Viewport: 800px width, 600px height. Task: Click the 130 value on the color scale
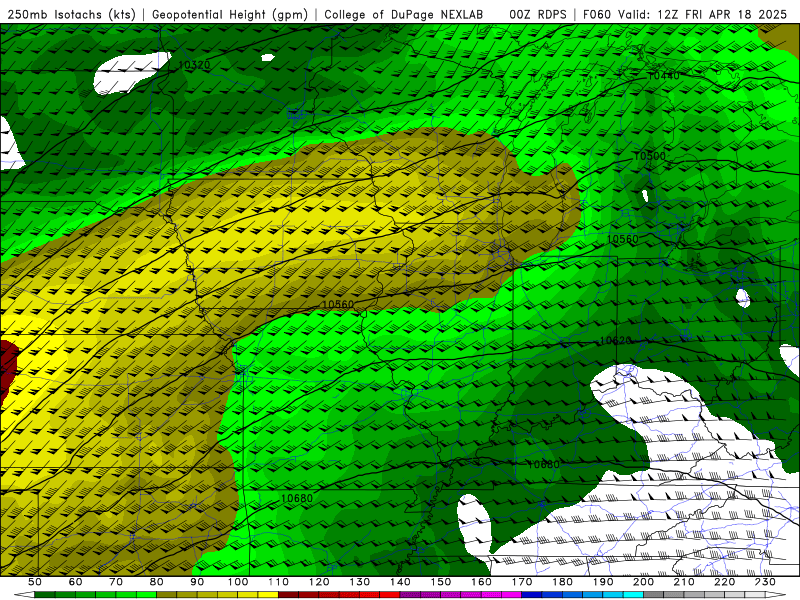(x=359, y=582)
